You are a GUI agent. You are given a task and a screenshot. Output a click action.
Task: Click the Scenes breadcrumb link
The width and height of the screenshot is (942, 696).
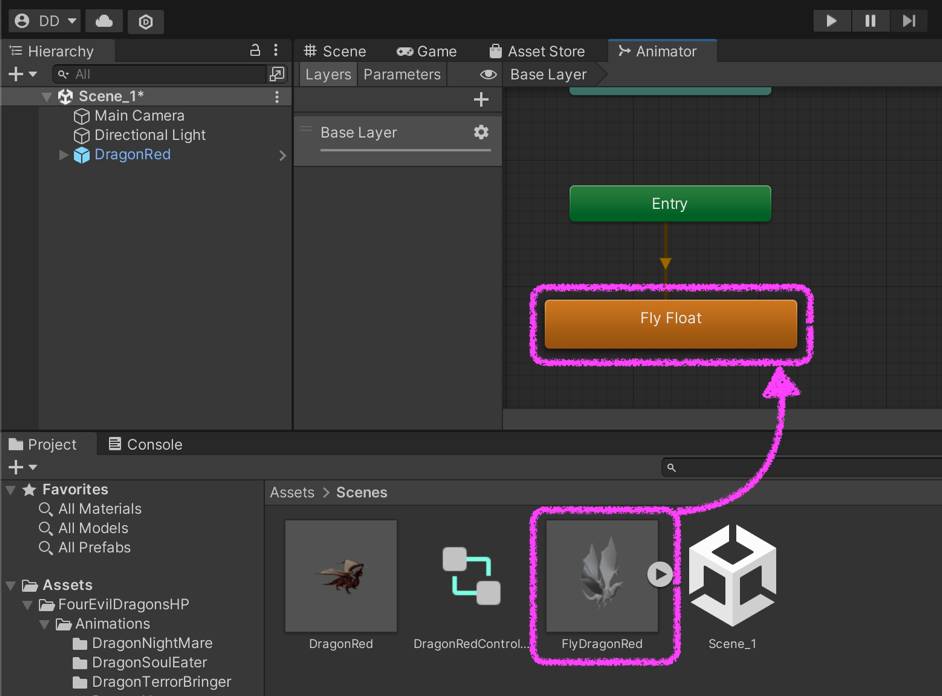tap(361, 492)
